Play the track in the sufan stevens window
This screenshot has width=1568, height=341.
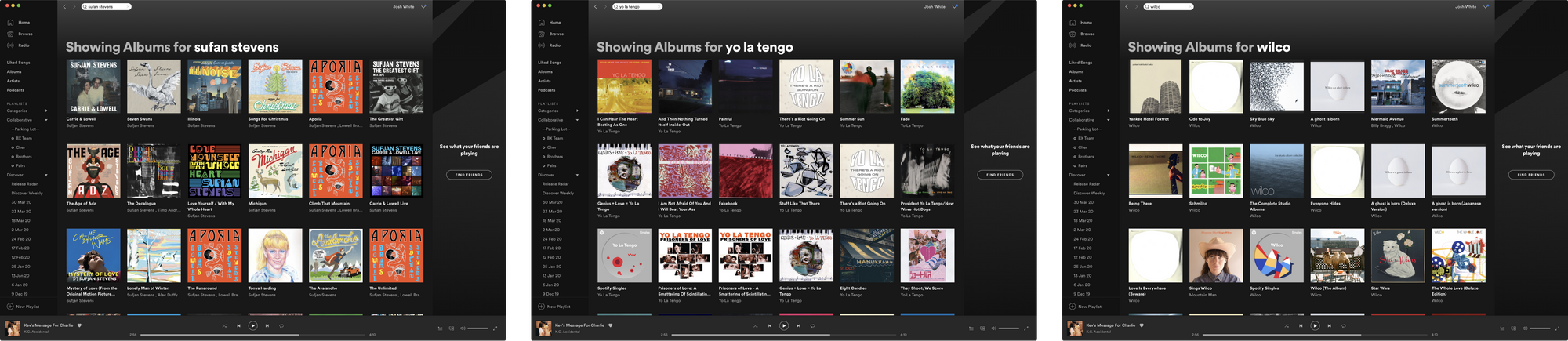click(252, 325)
